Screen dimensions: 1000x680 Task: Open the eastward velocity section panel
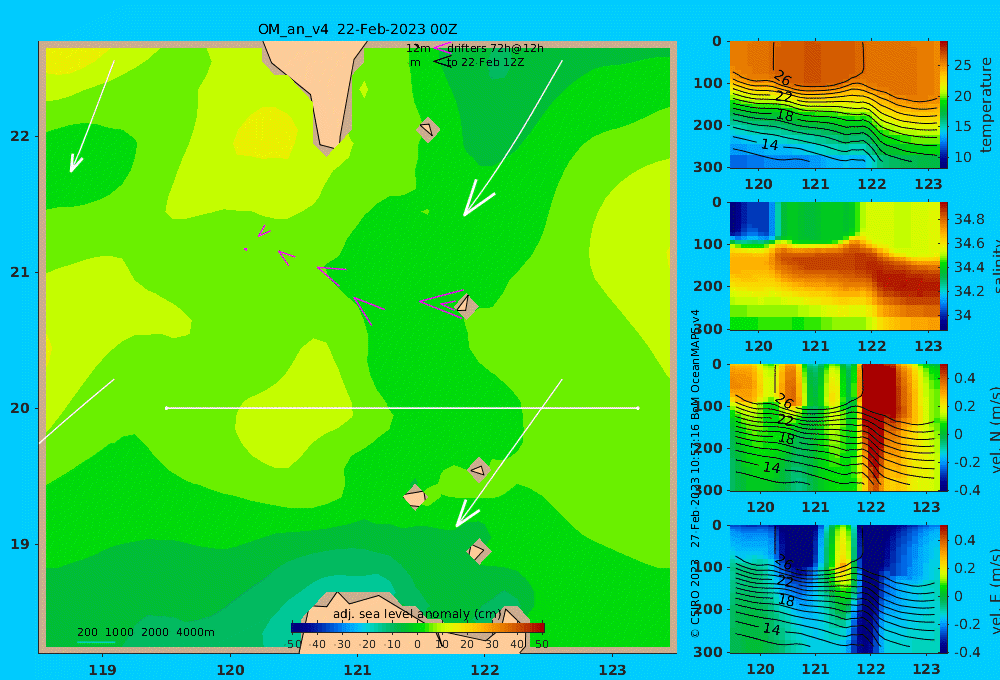[834, 589]
